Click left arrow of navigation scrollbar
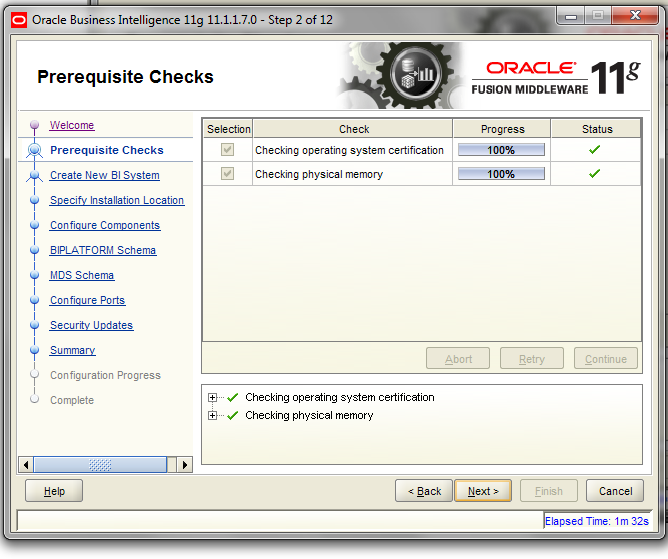The height and width of the screenshot is (559, 668). (x=26, y=464)
